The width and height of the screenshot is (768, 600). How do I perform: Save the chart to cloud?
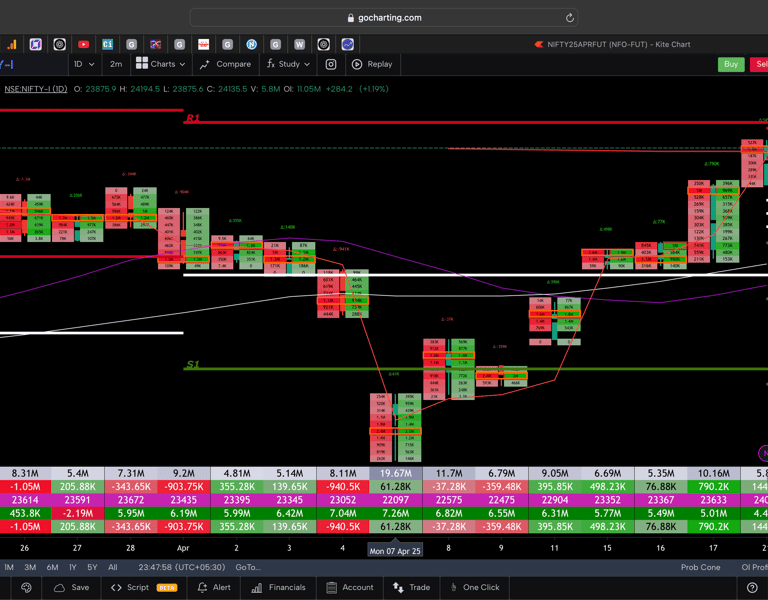(72, 587)
